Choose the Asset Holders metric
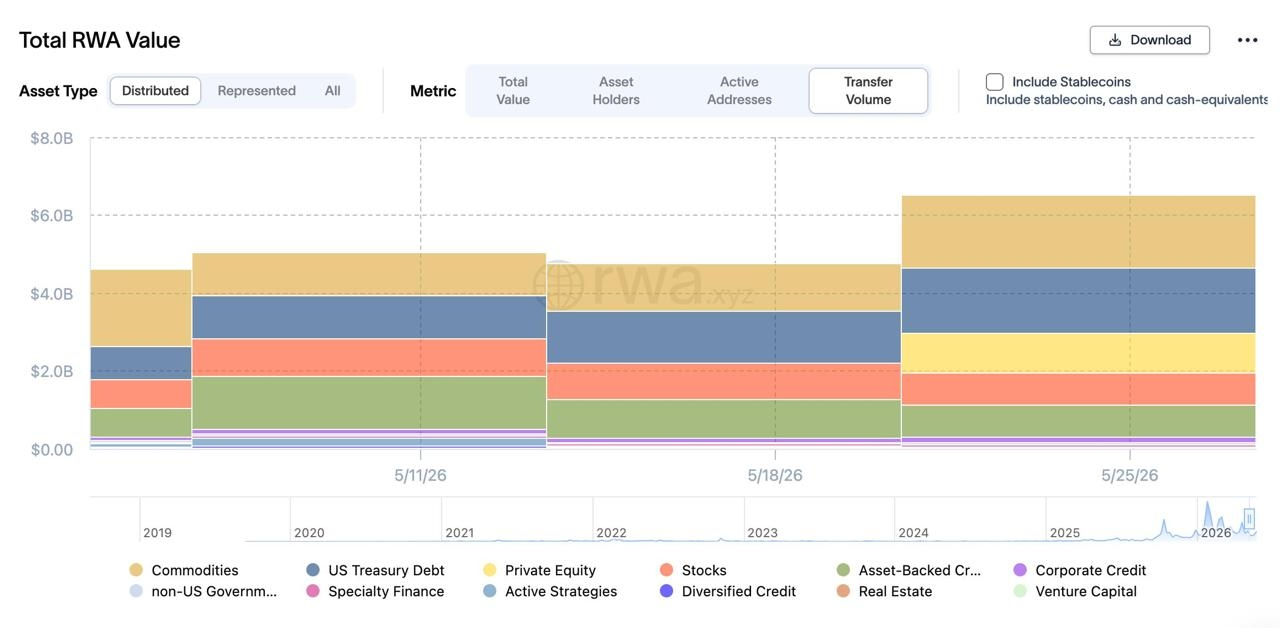1280x628 pixels. [616, 91]
